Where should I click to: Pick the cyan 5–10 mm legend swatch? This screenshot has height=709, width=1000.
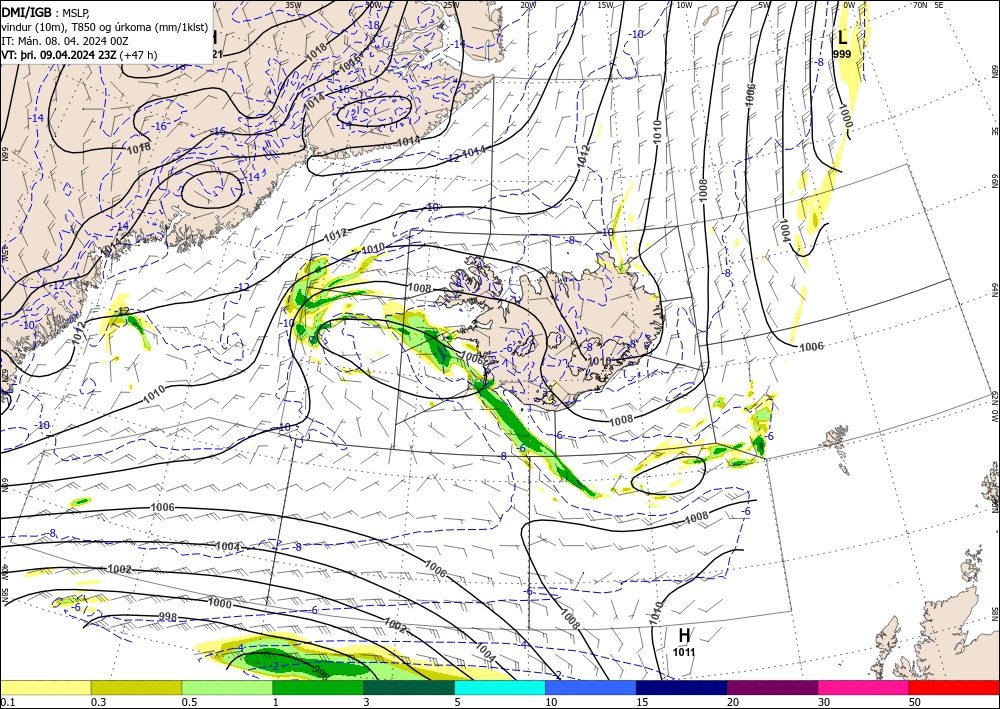500,687
